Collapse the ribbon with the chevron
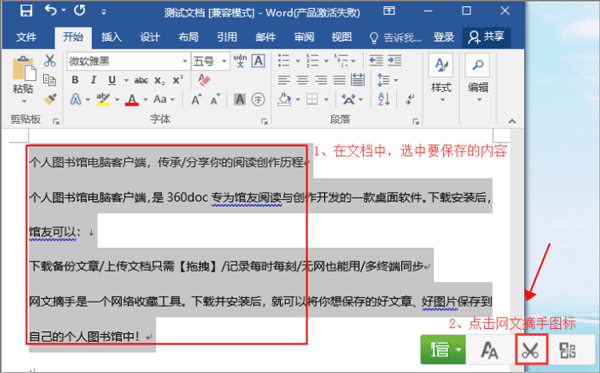Image resolution: width=600 pixels, height=373 pixels. click(x=512, y=122)
